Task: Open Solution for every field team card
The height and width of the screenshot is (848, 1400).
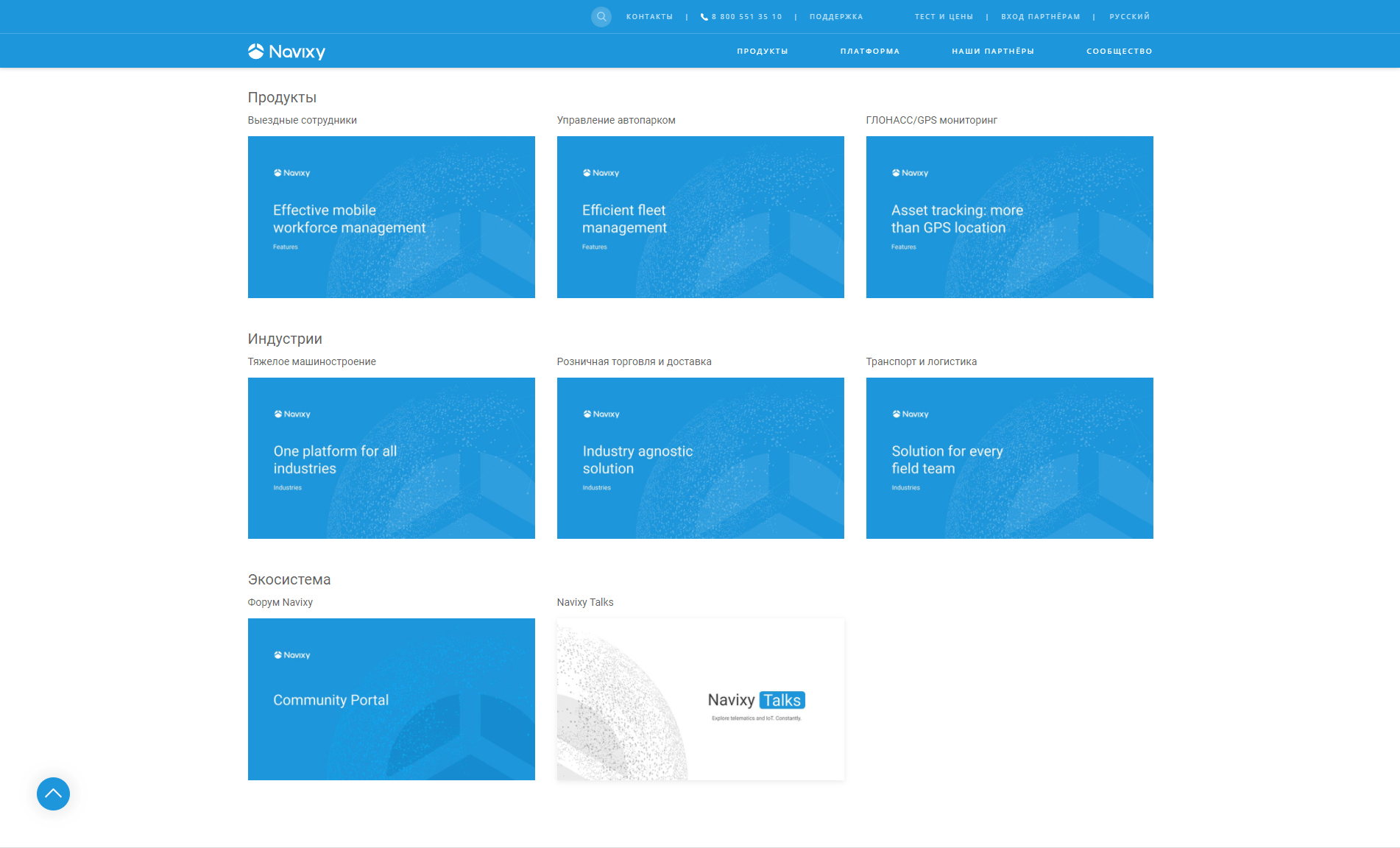Action: [1010, 458]
